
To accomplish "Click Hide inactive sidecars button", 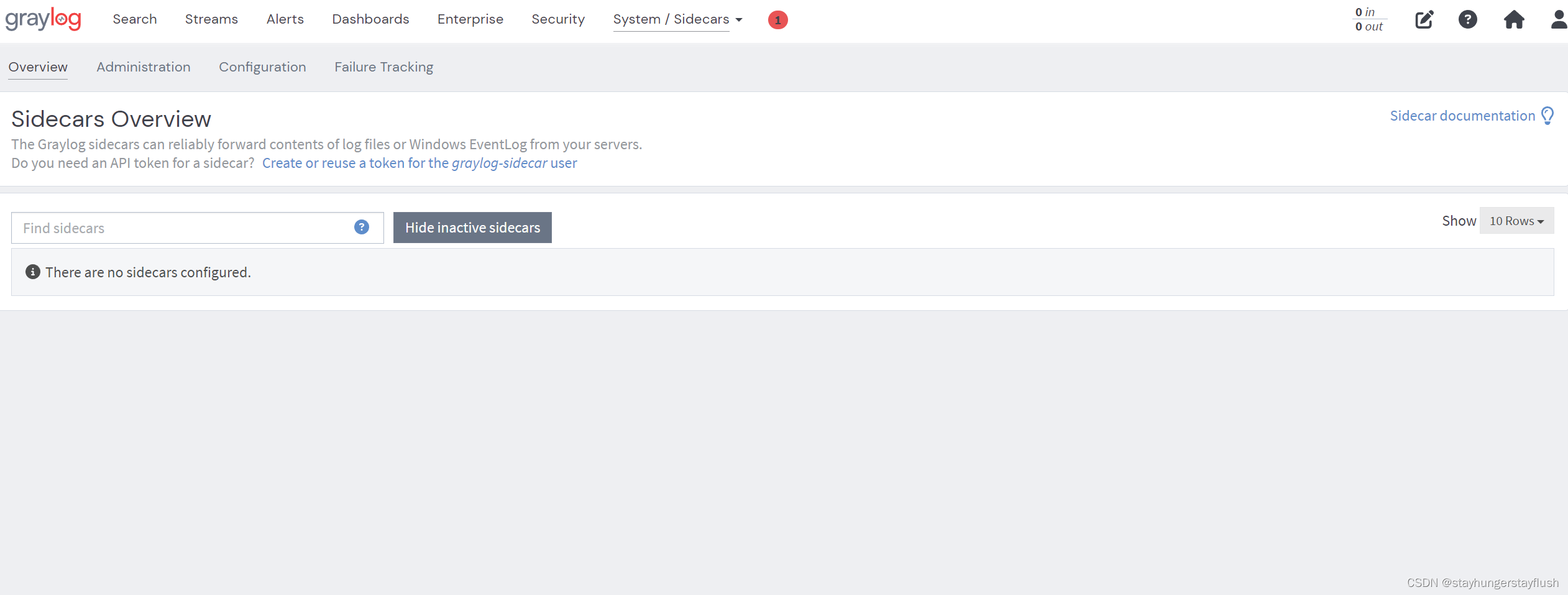I will point(472,228).
